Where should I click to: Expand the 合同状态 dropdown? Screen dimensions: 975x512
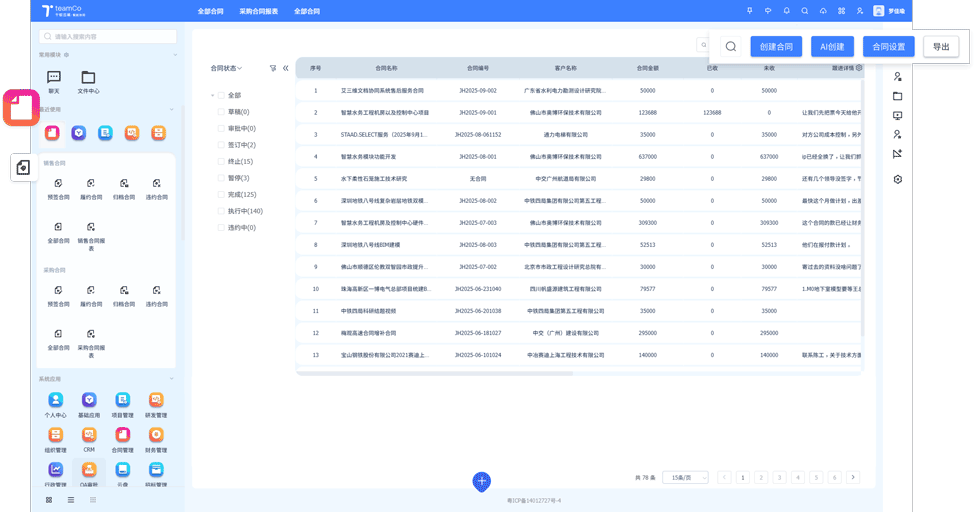[226, 68]
